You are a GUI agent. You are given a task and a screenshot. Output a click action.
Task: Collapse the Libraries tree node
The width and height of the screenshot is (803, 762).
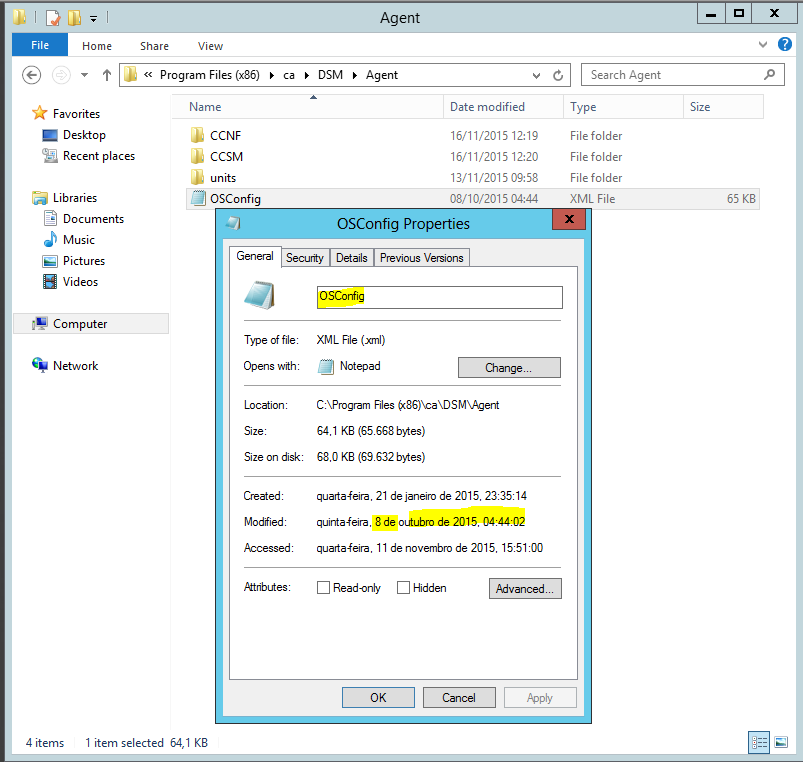click(x=25, y=197)
